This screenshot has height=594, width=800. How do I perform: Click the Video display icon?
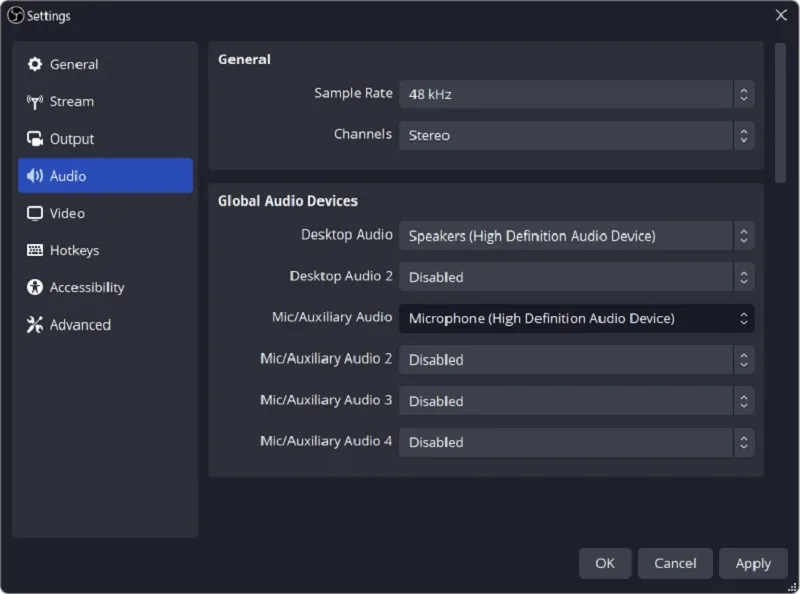pos(35,213)
